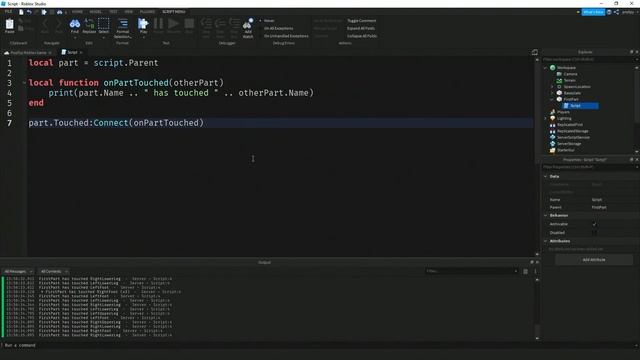
Task: Open the FILE menu
Action: pyautogui.click(x=8, y=12)
